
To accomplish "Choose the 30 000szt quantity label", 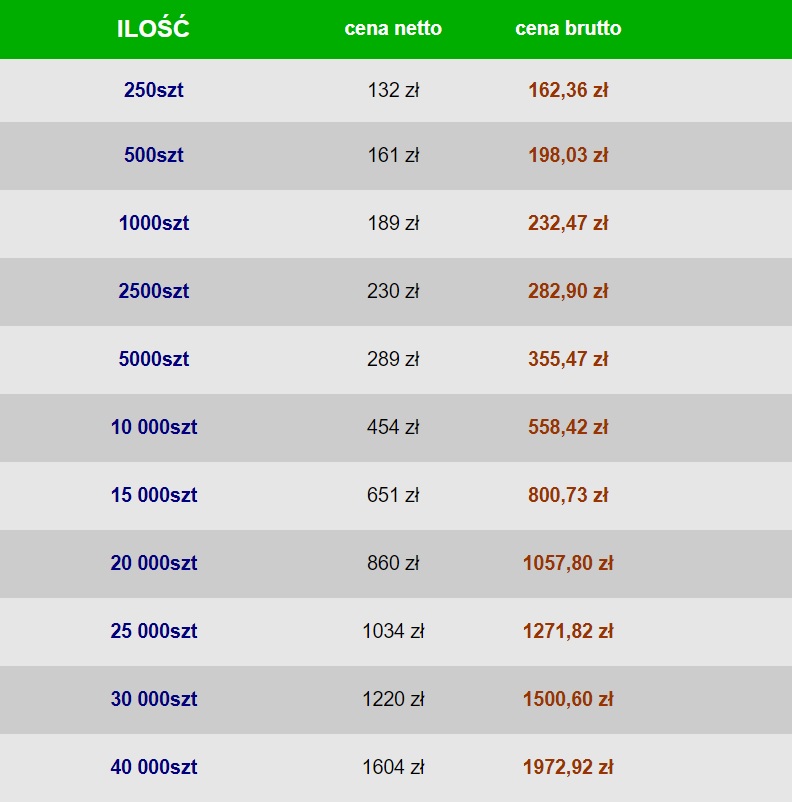I will 154,700.
